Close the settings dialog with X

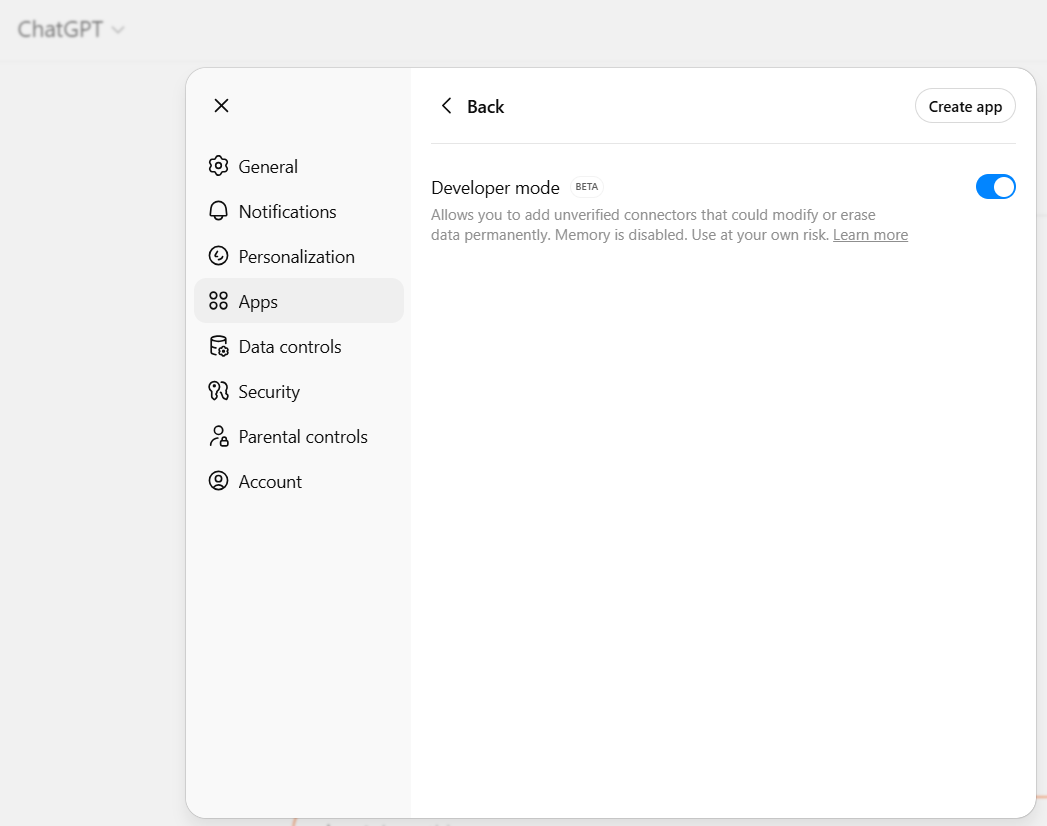222,106
